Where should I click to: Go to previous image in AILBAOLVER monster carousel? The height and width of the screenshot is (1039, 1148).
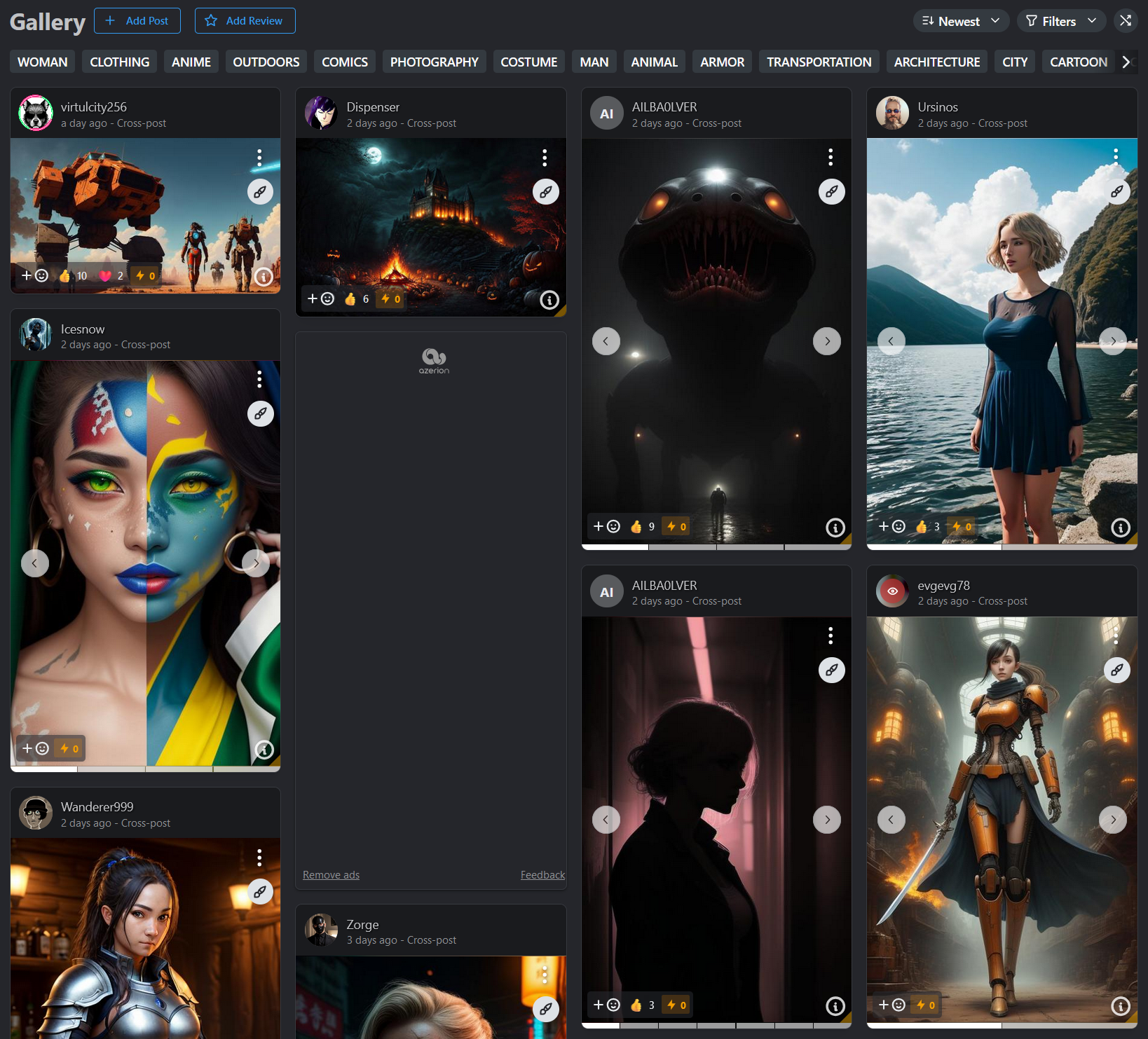click(606, 341)
